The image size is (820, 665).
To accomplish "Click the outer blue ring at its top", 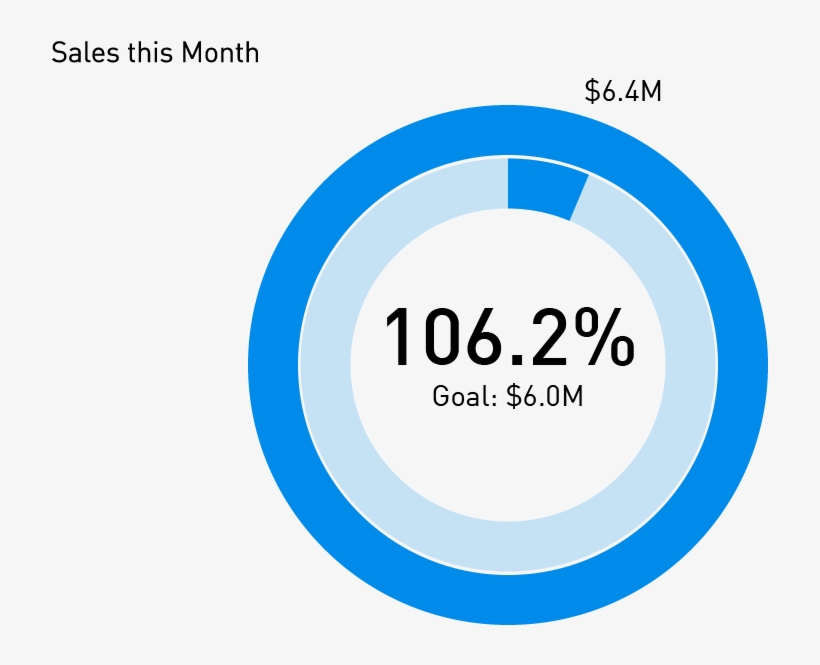I will 508,128.
